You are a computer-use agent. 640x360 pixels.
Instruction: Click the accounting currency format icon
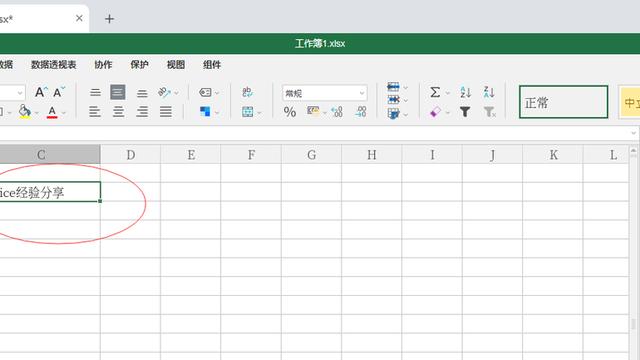pos(313,111)
